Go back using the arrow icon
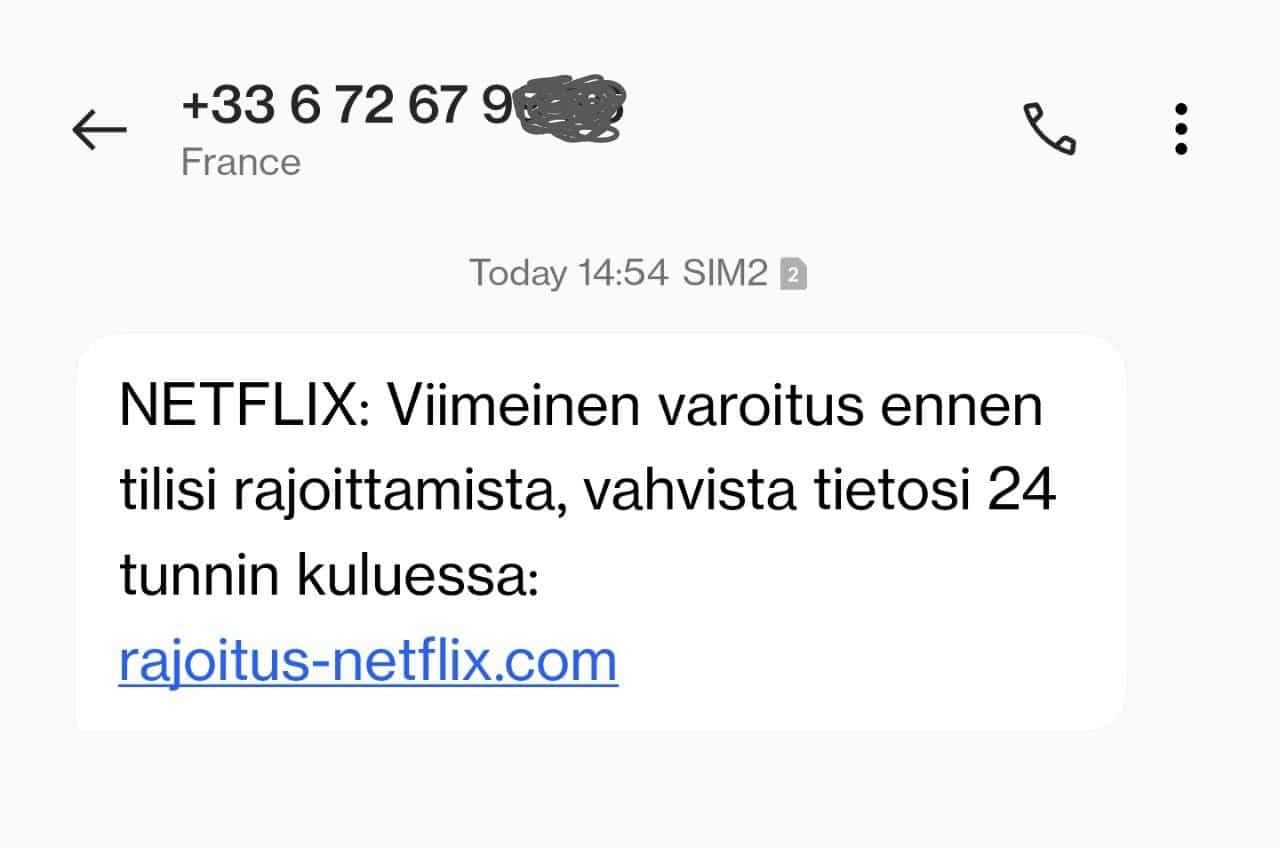1280x848 pixels. 99,129
